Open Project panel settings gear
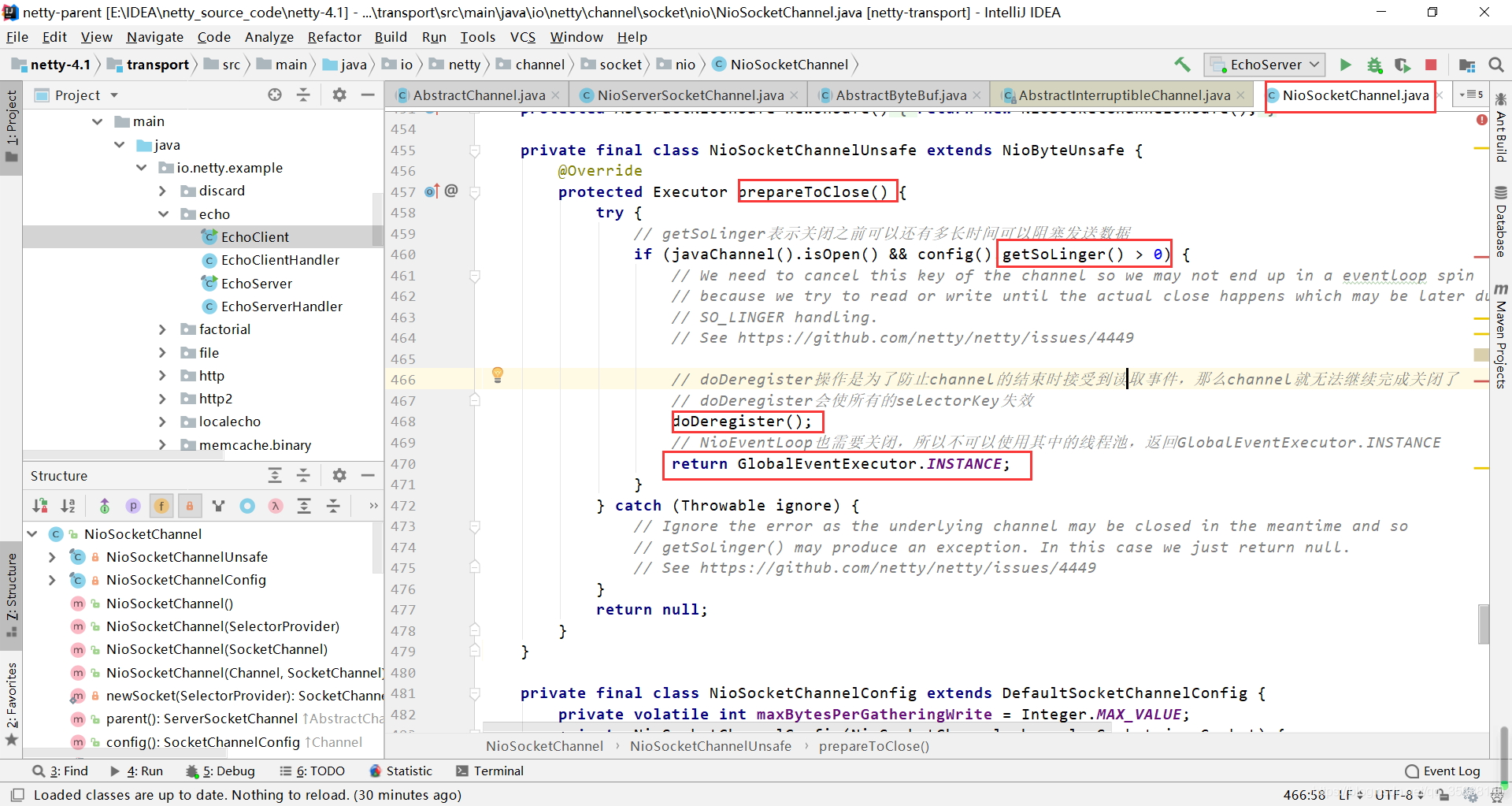This screenshot has height=806, width=1512. click(339, 95)
